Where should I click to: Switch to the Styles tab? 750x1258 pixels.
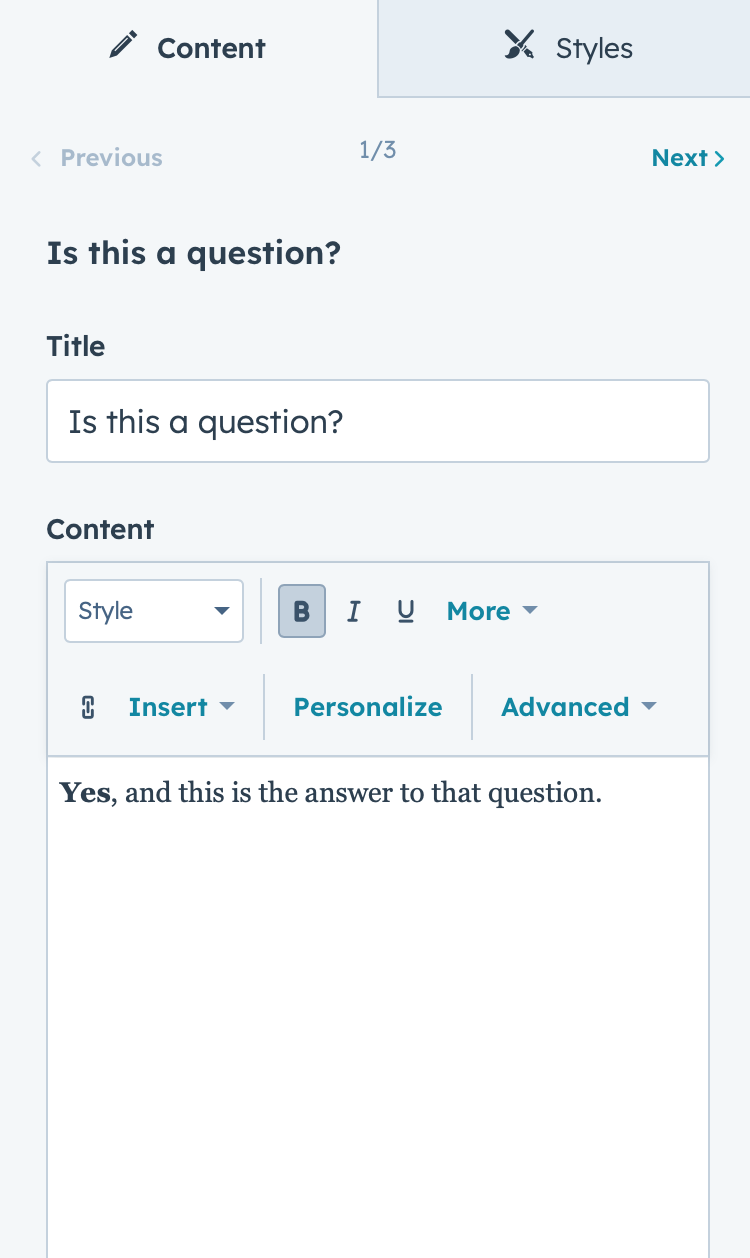click(564, 48)
